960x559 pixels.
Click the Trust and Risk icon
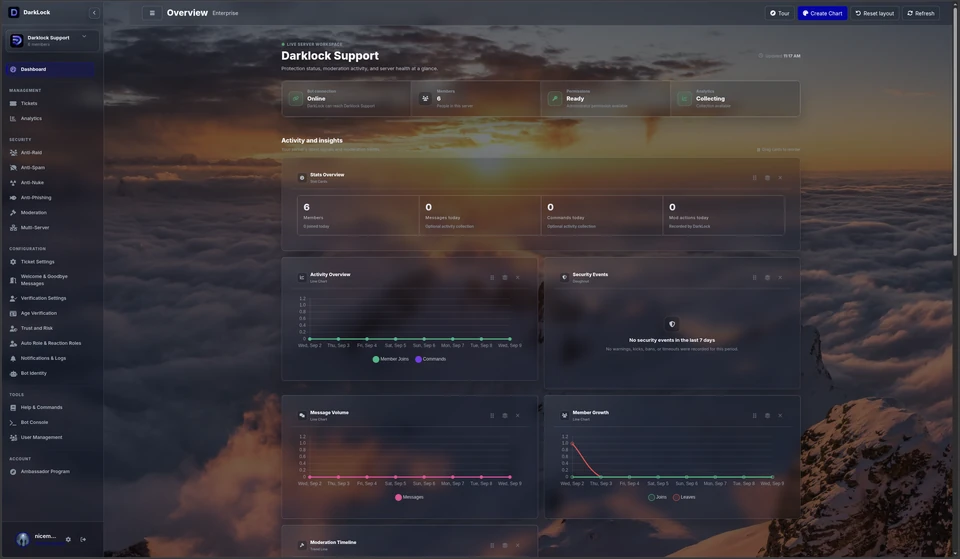click(x=13, y=328)
